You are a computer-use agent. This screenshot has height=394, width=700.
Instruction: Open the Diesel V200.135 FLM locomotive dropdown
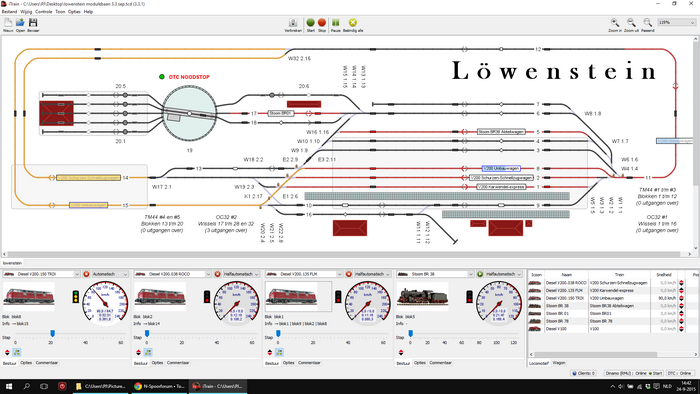(304, 274)
